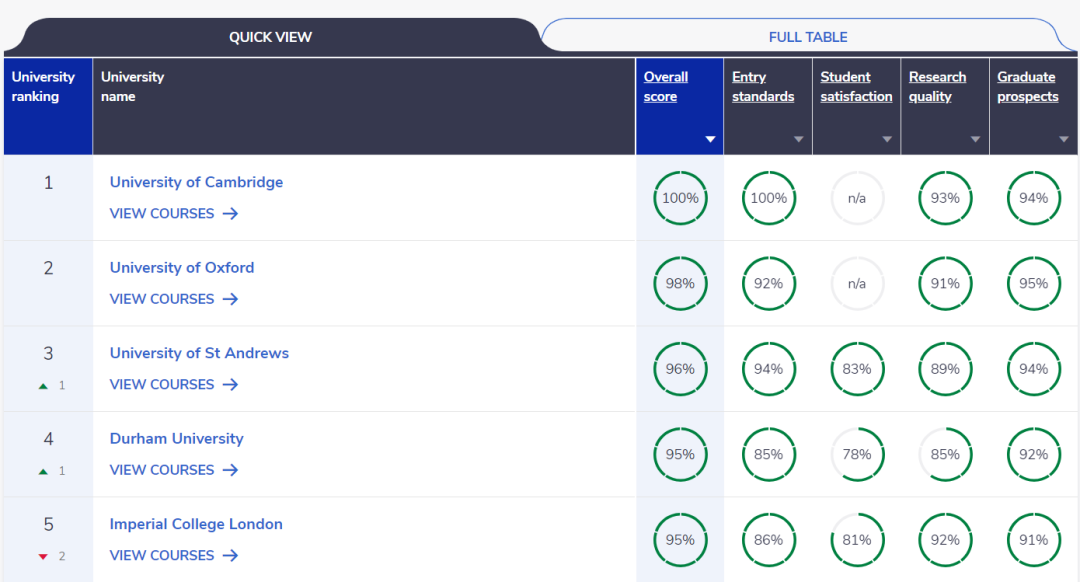Image resolution: width=1080 pixels, height=582 pixels.
Task: Sort by Research quality header link
Action: coord(937,87)
